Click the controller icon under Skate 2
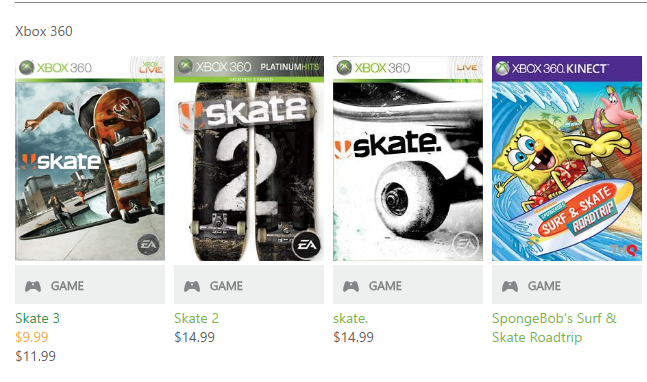The image size is (647, 382). click(192, 286)
